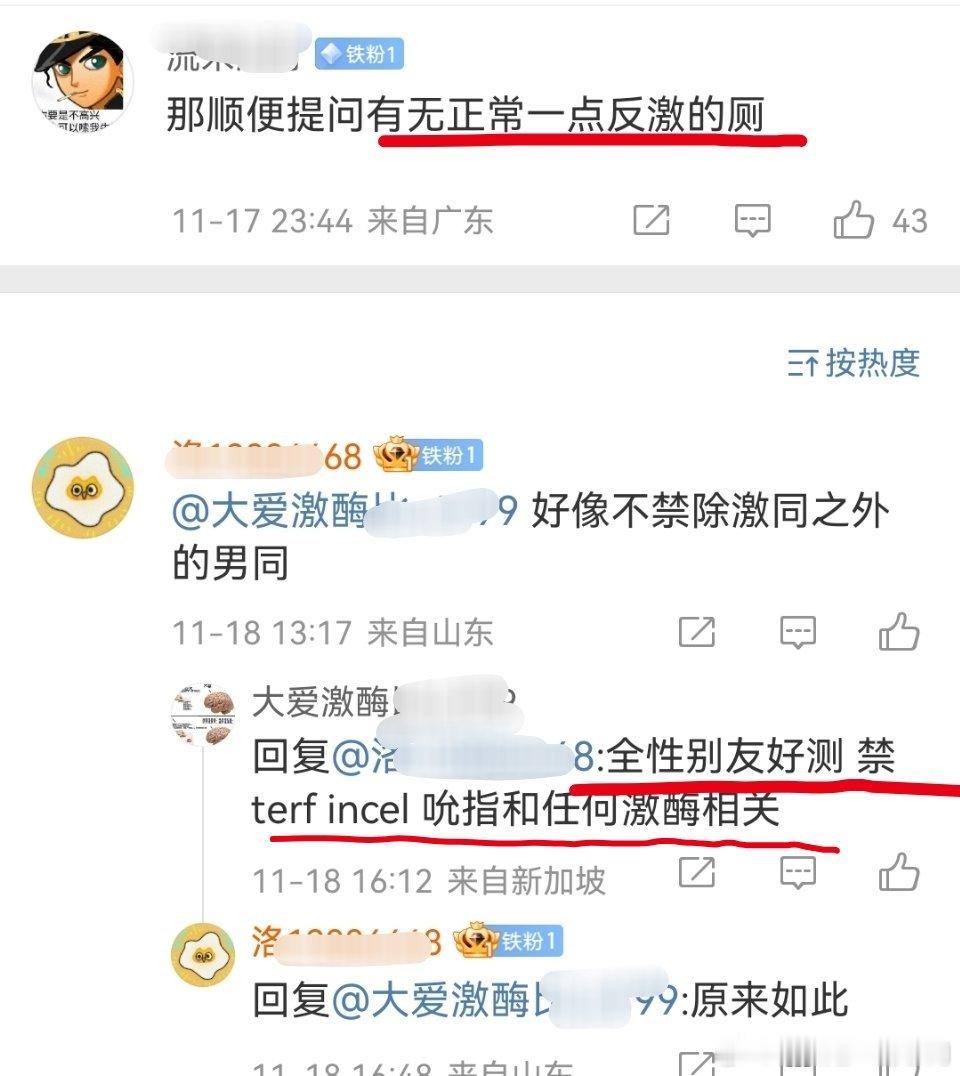The image size is (960, 1076).
Task: Share the top comment from 广东
Action: click(651, 220)
